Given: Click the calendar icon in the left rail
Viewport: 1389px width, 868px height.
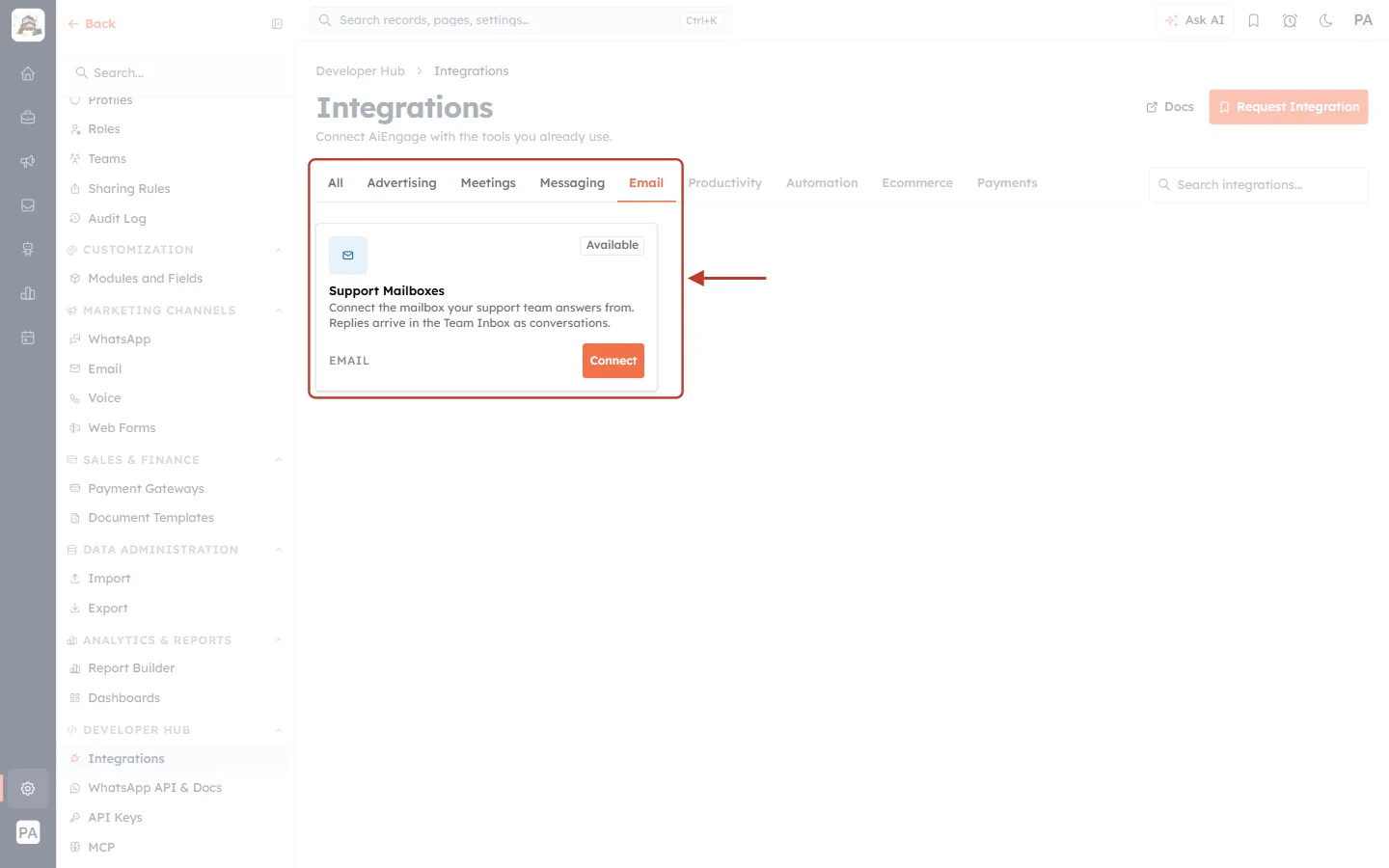Looking at the screenshot, I should pos(28,338).
